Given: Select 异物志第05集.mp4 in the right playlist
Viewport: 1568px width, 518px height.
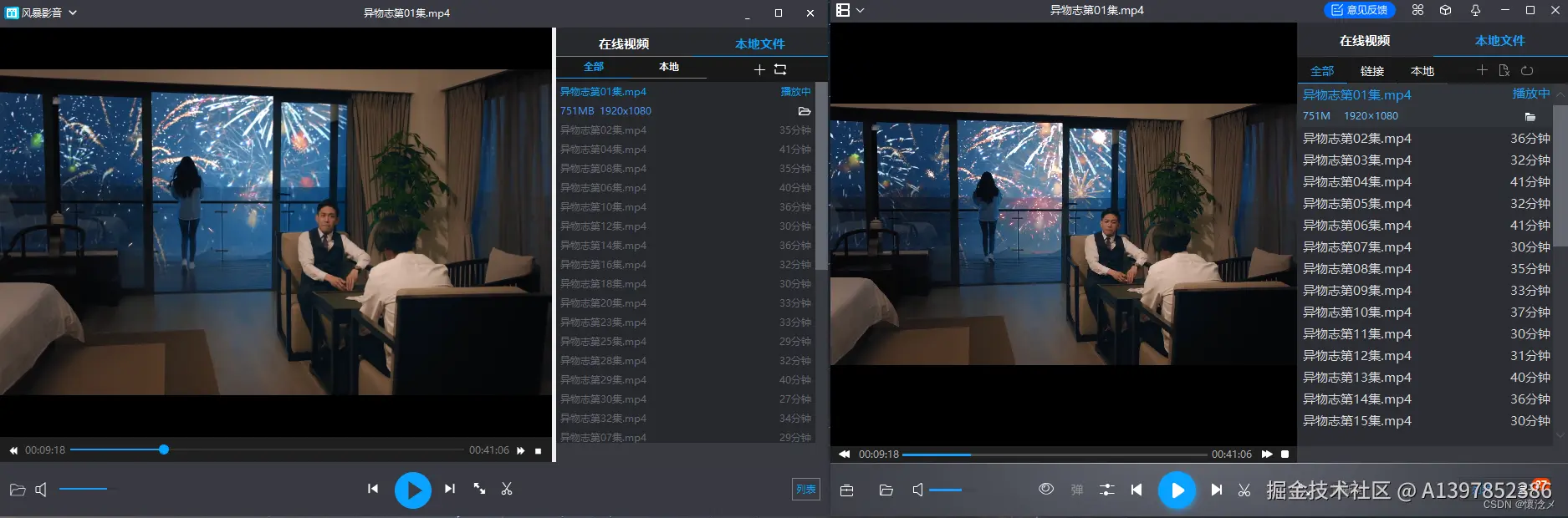Looking at the screenshot, I should pyautogui.click(x=1425, y=204).
